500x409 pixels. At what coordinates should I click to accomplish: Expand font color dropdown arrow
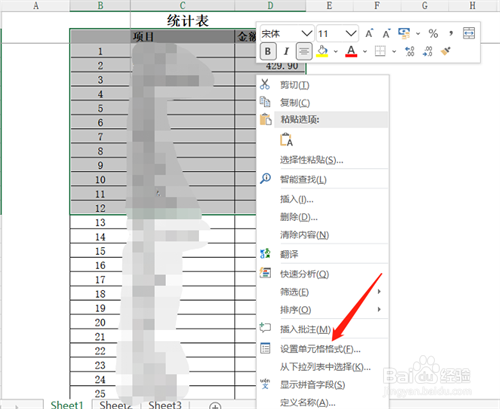tap(365, 52)
